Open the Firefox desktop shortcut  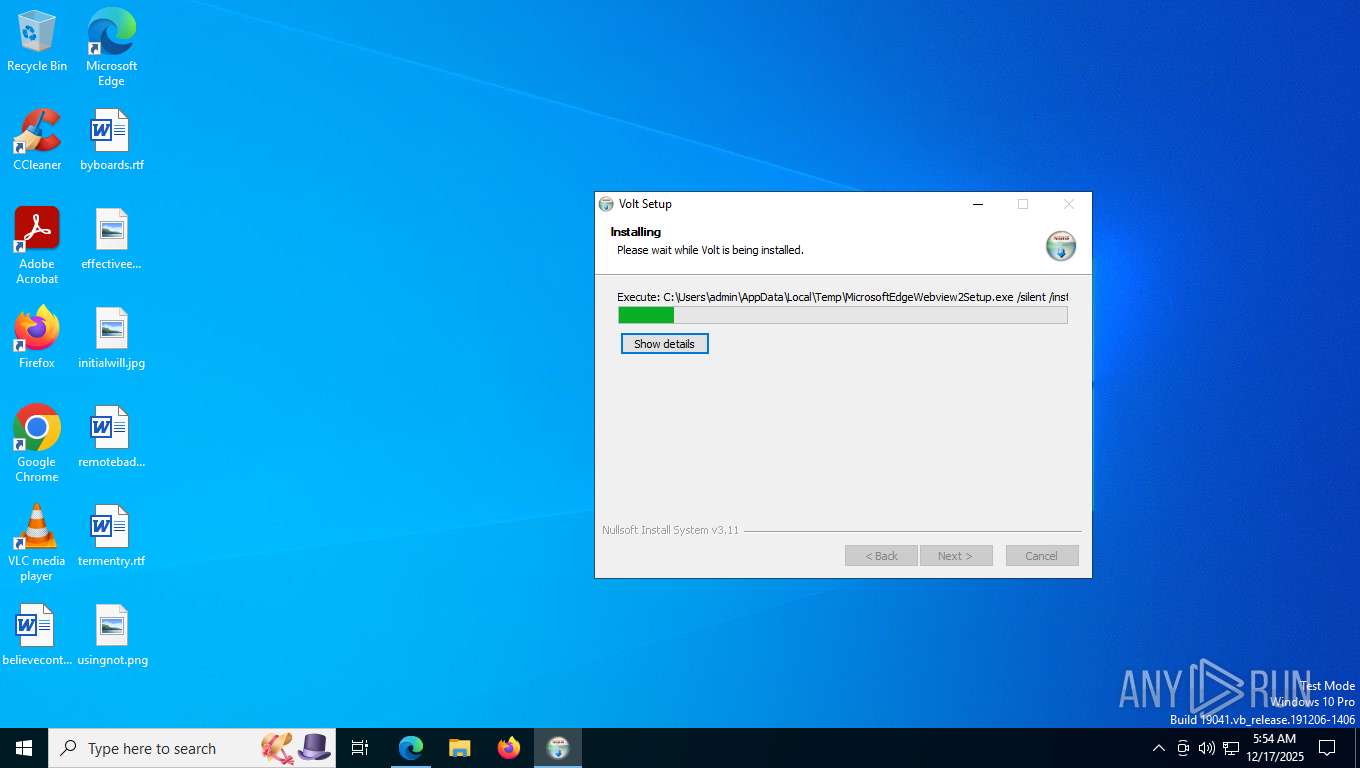pos(37,337)
